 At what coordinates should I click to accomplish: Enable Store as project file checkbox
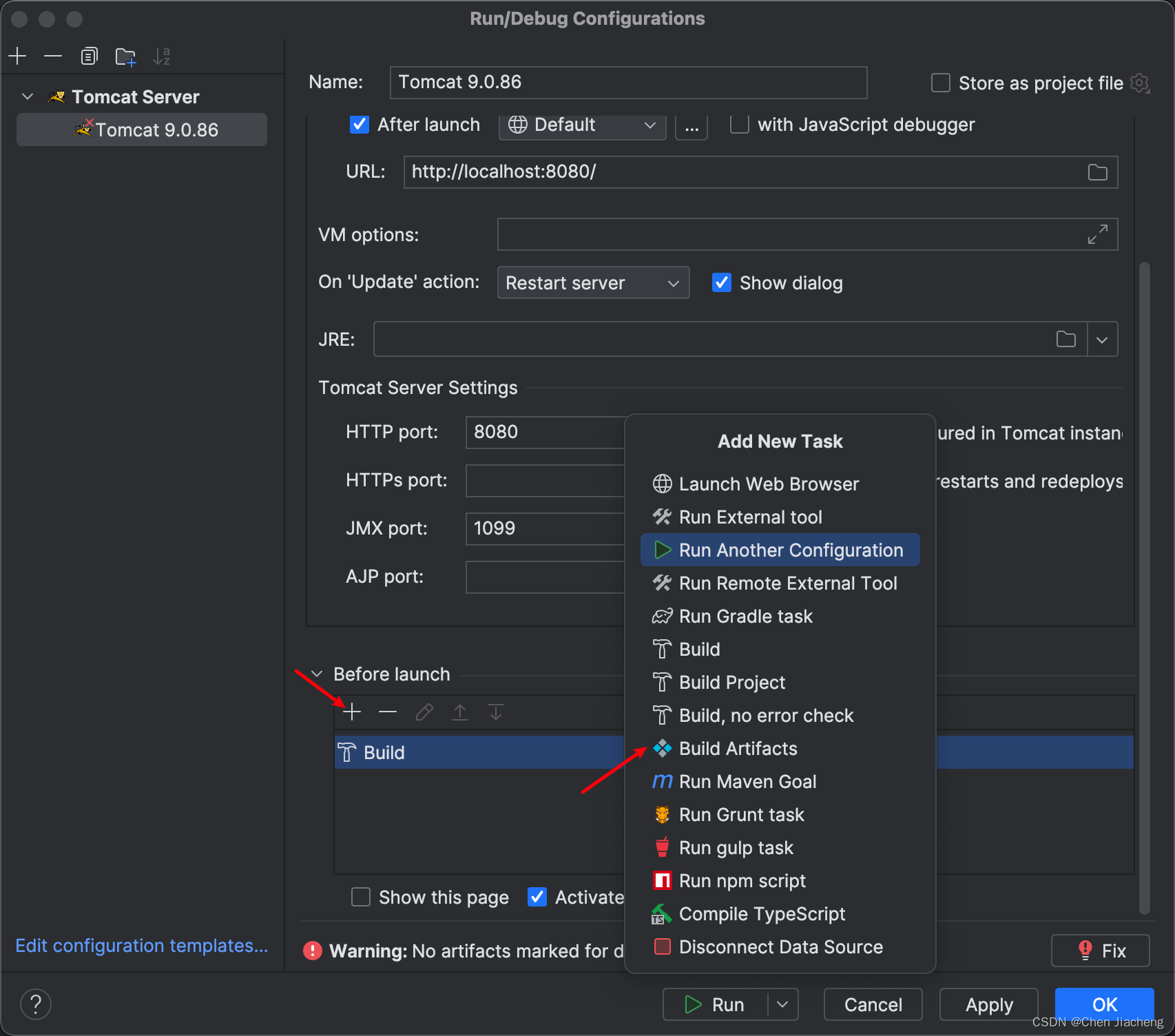tap(941, 83)
